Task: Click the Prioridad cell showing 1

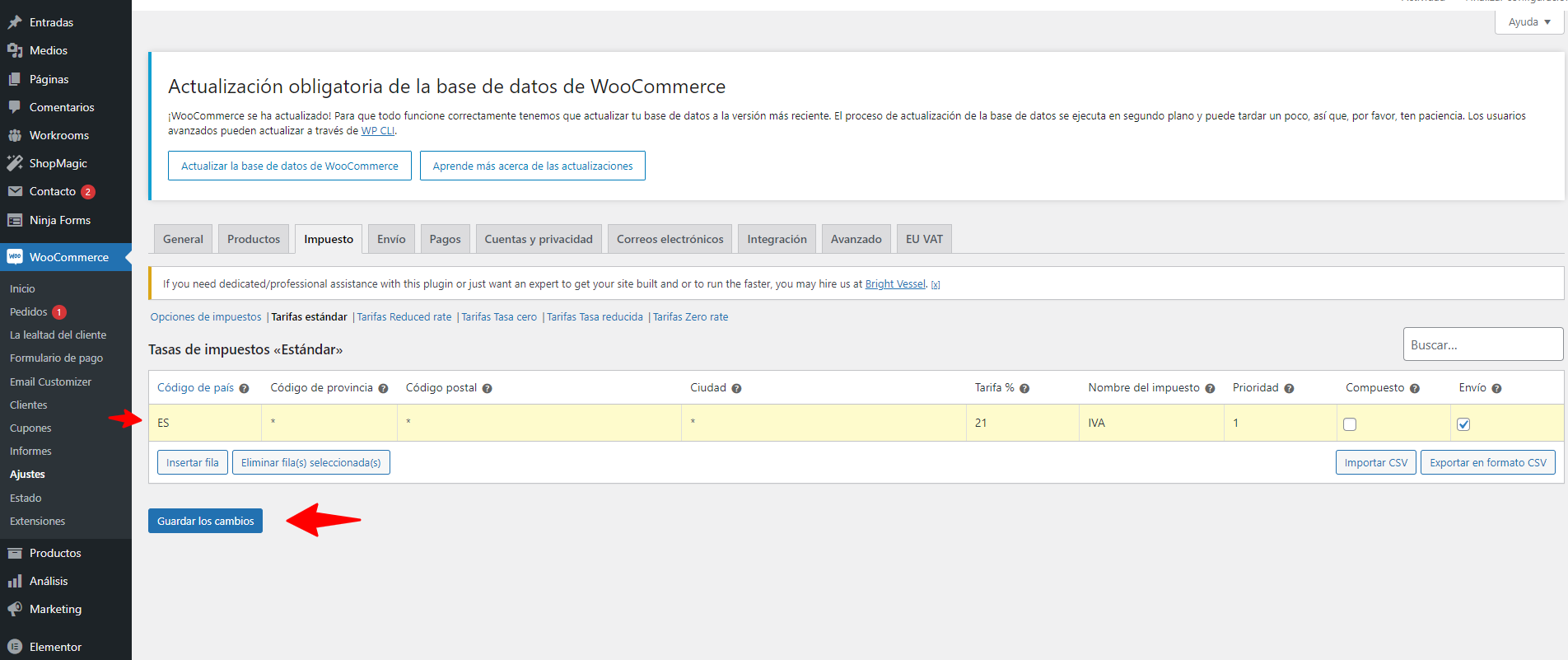Action: tap(1280, 423)
